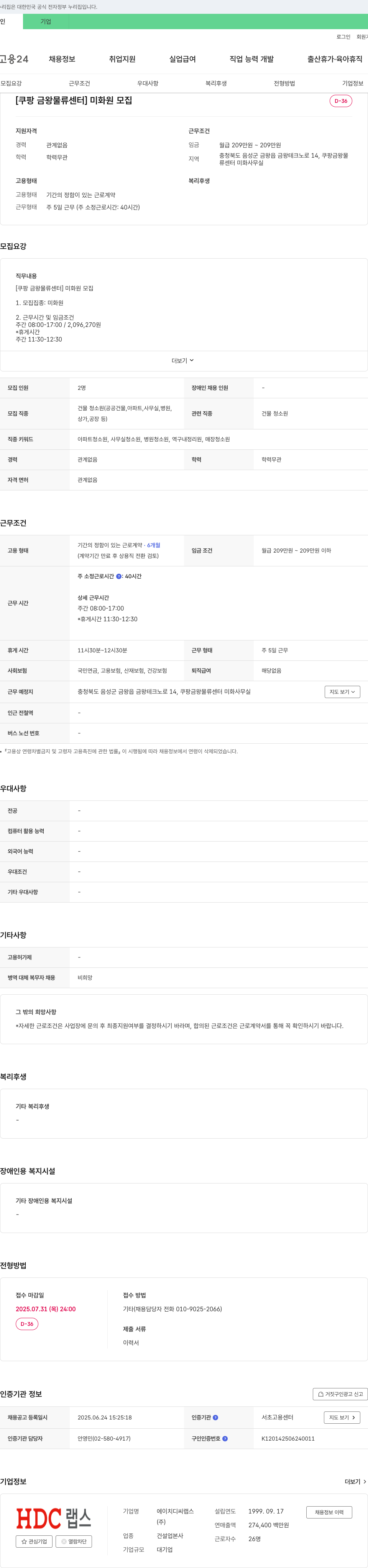The height and width of the screenshot is (1568, 368).
Task: Click 업종 value 건설업본사
Action: click(170, 1537)
